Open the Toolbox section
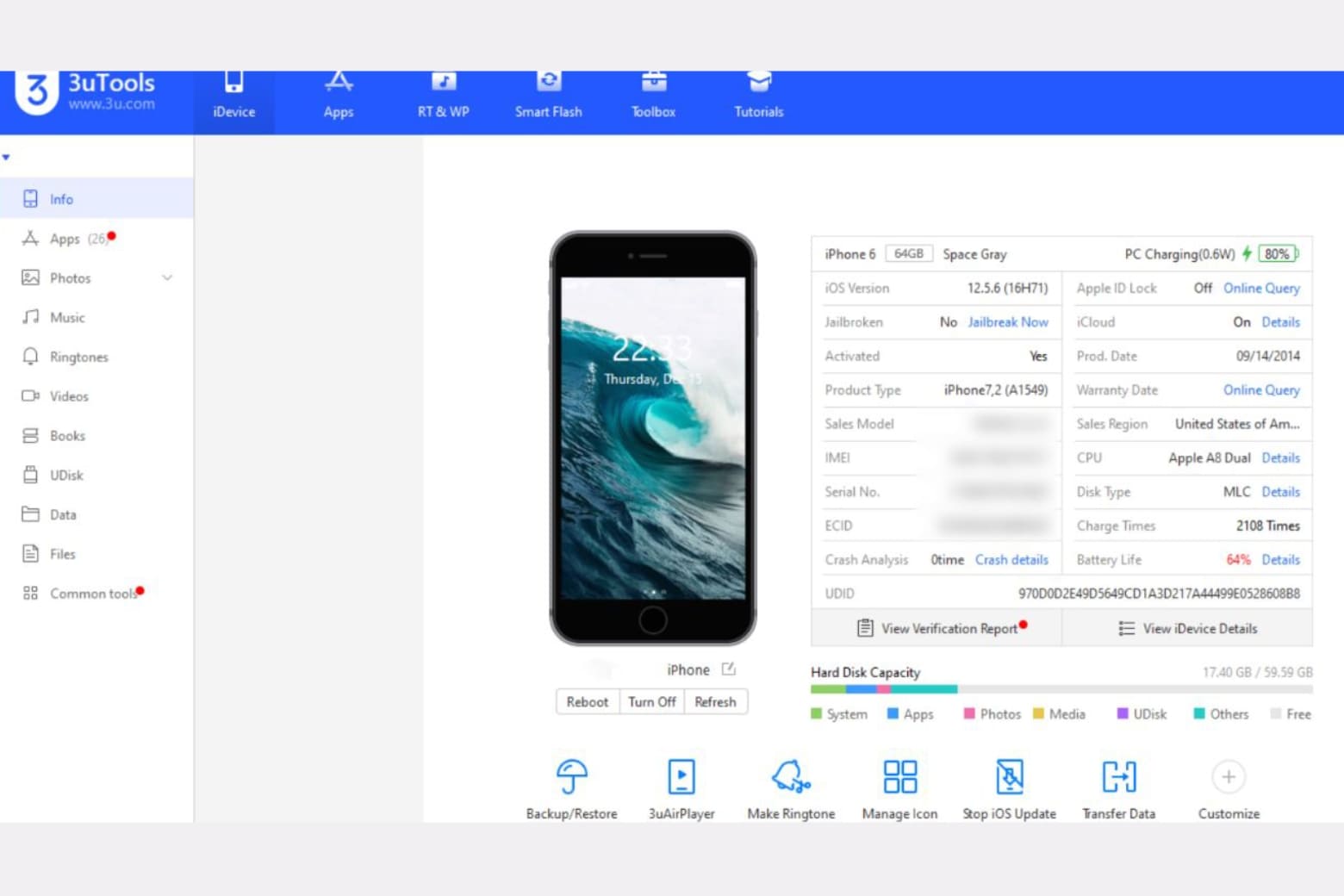 [x=652, y=93]
